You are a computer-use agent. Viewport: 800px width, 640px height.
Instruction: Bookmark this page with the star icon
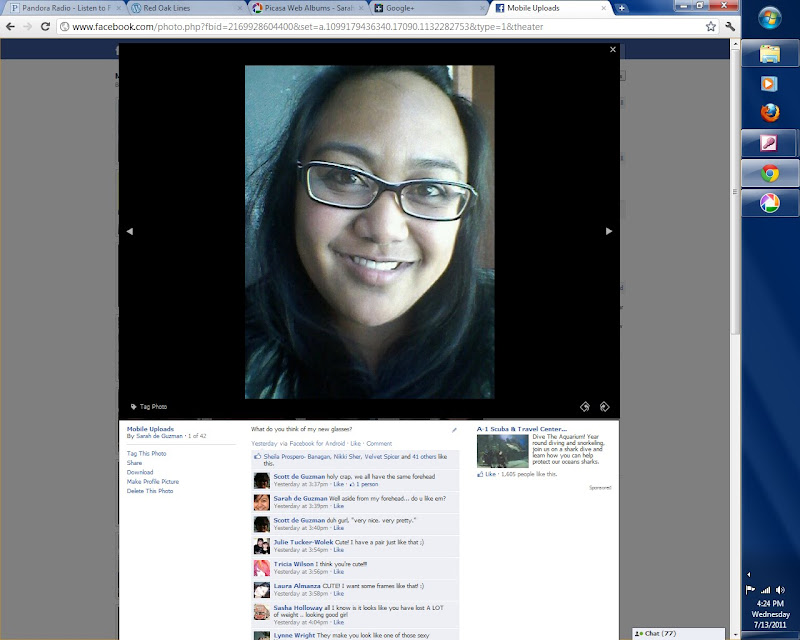click(711, 27)
